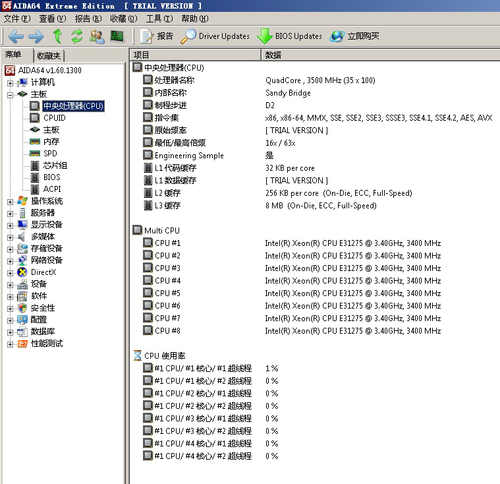Click the 服务器 server icon

(22, 213)
